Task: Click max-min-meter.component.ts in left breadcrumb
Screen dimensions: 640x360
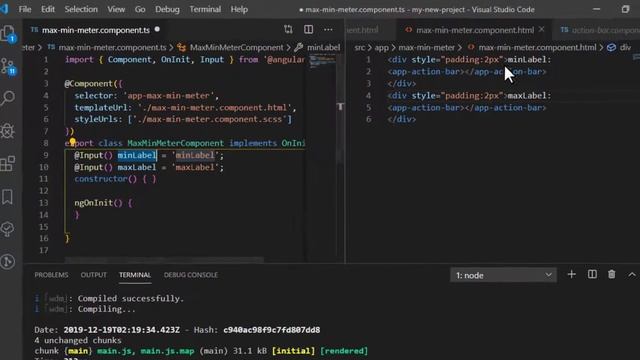Action: point(112,47)
